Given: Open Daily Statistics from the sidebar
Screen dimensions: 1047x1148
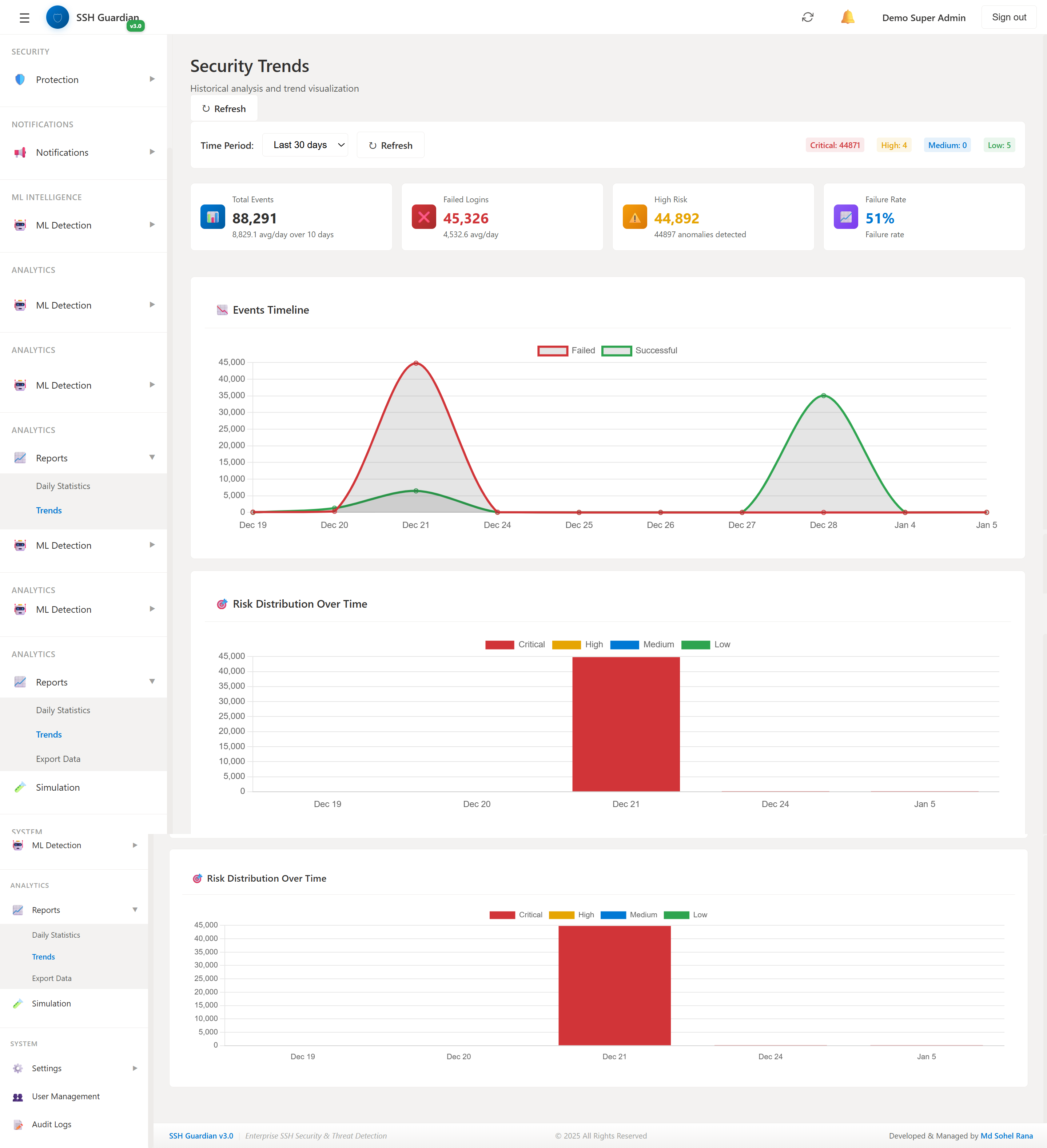Looking at the screenshot, I should pyautogui.click(x=63, y=486).
